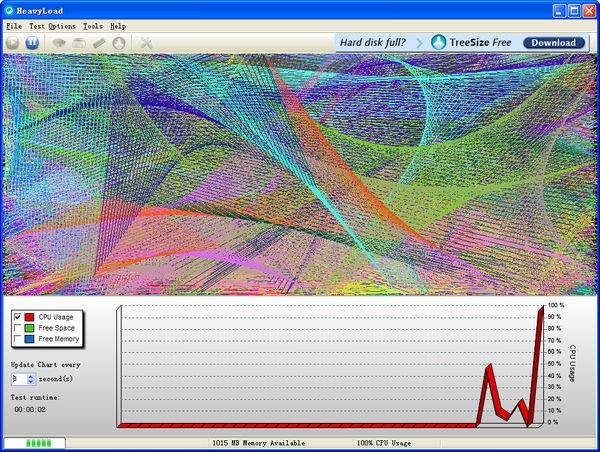
Task: Enable the Free Memory checkbox
Action: [18, 339]
